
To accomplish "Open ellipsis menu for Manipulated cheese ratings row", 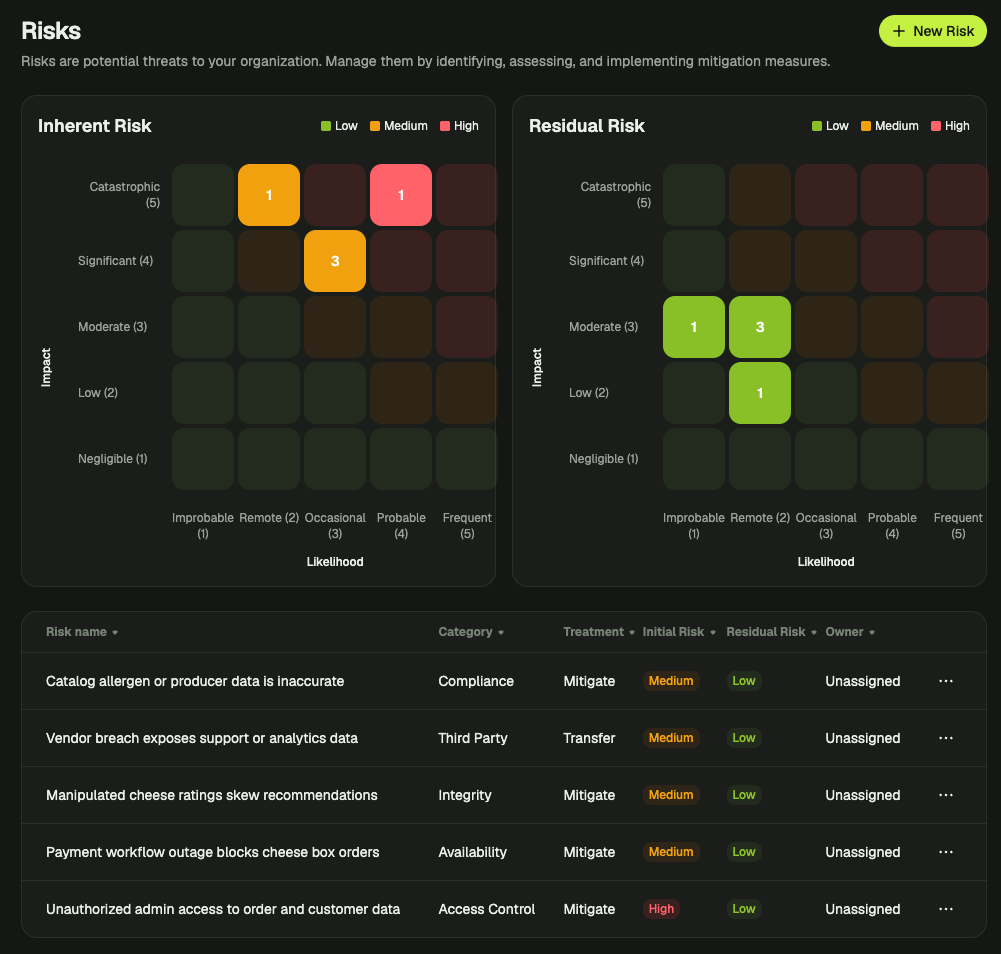I will 945,795.
